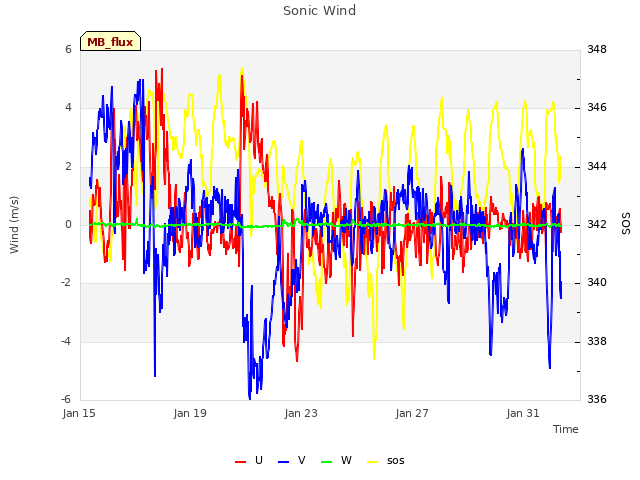Click the 338 tick on SOS axis
640x480 pixels.
(597, 341)
